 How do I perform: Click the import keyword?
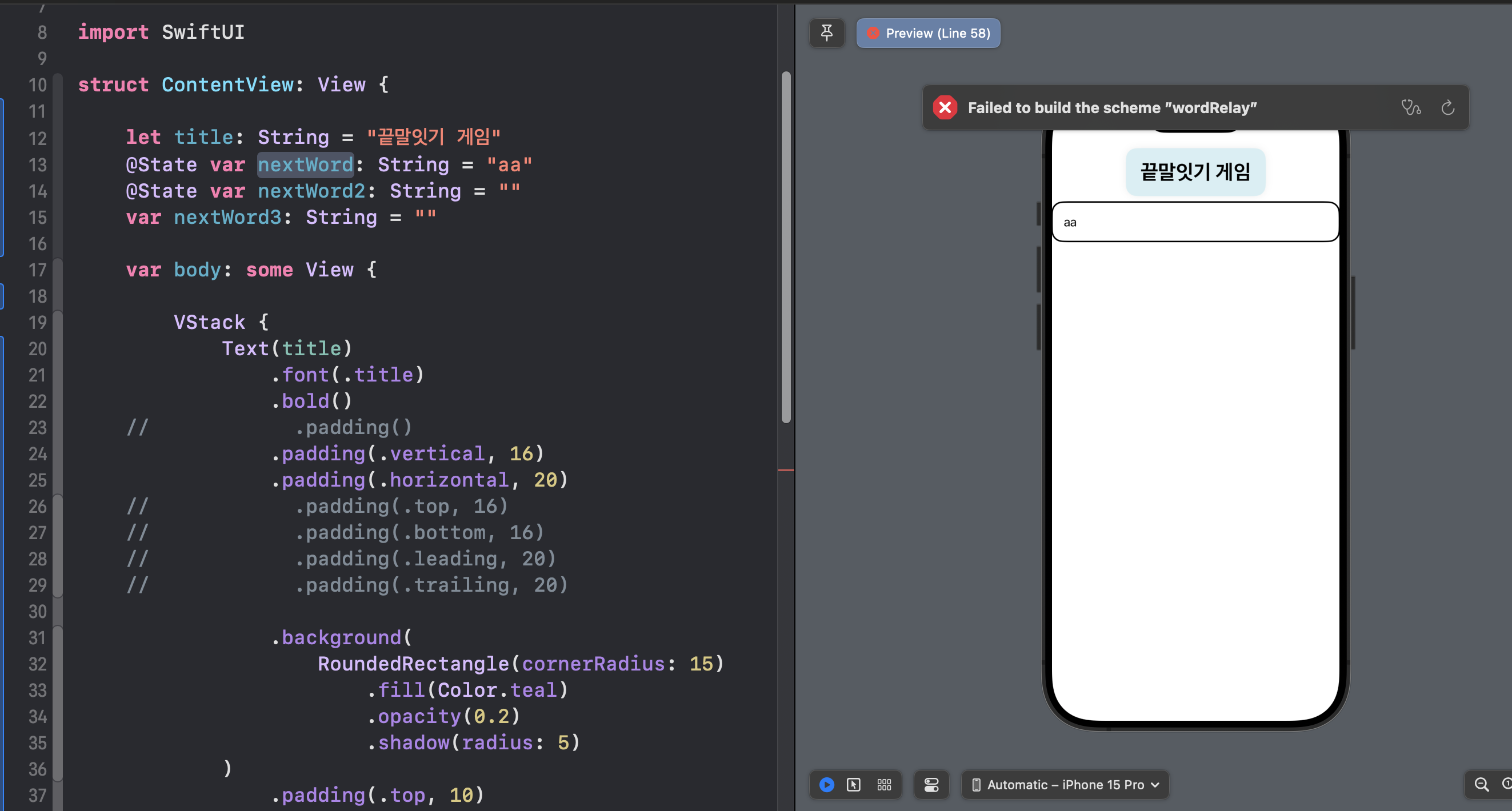(x=113, y=33)
